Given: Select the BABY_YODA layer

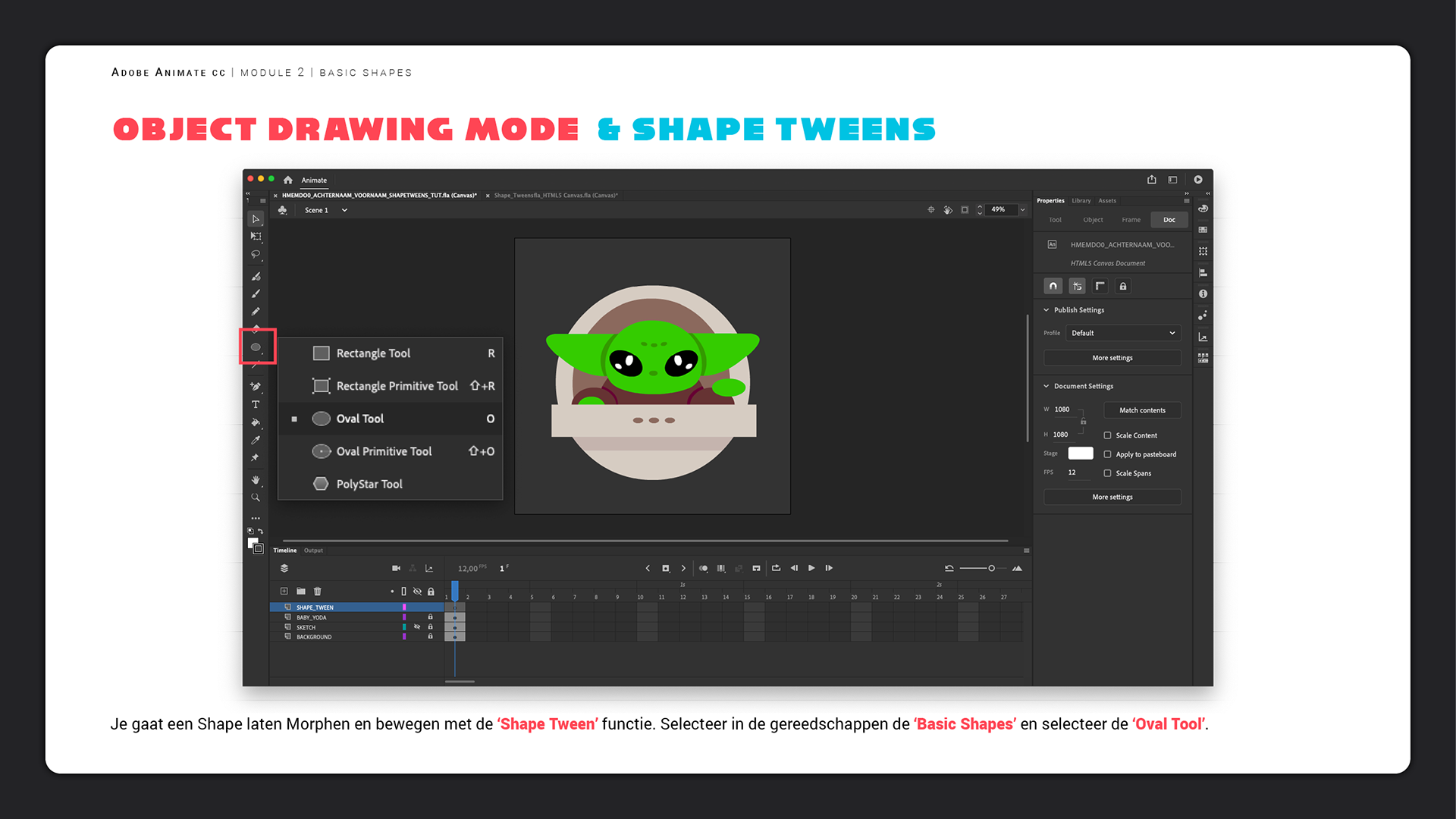Looking at the screenshot, I should pos(312,617).
